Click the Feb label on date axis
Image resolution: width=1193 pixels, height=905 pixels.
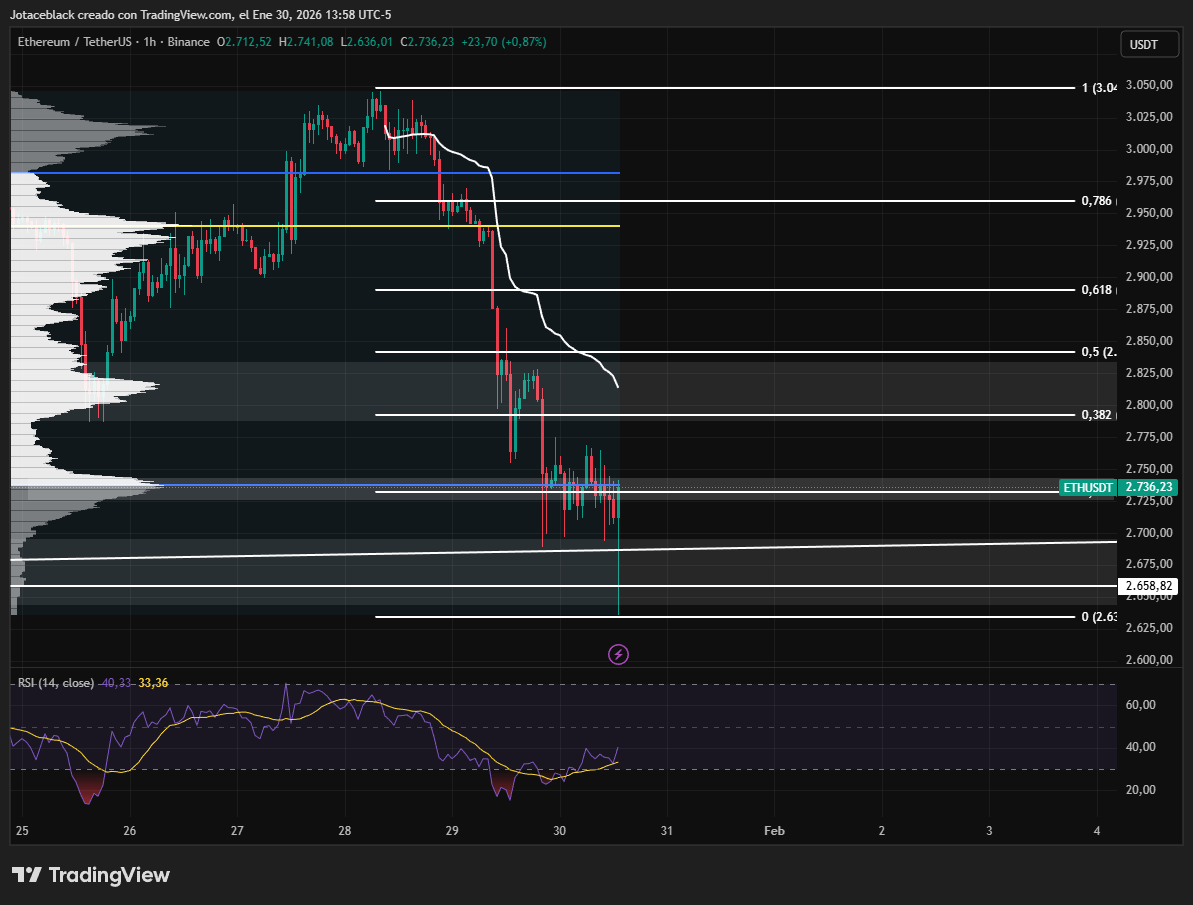773,831
